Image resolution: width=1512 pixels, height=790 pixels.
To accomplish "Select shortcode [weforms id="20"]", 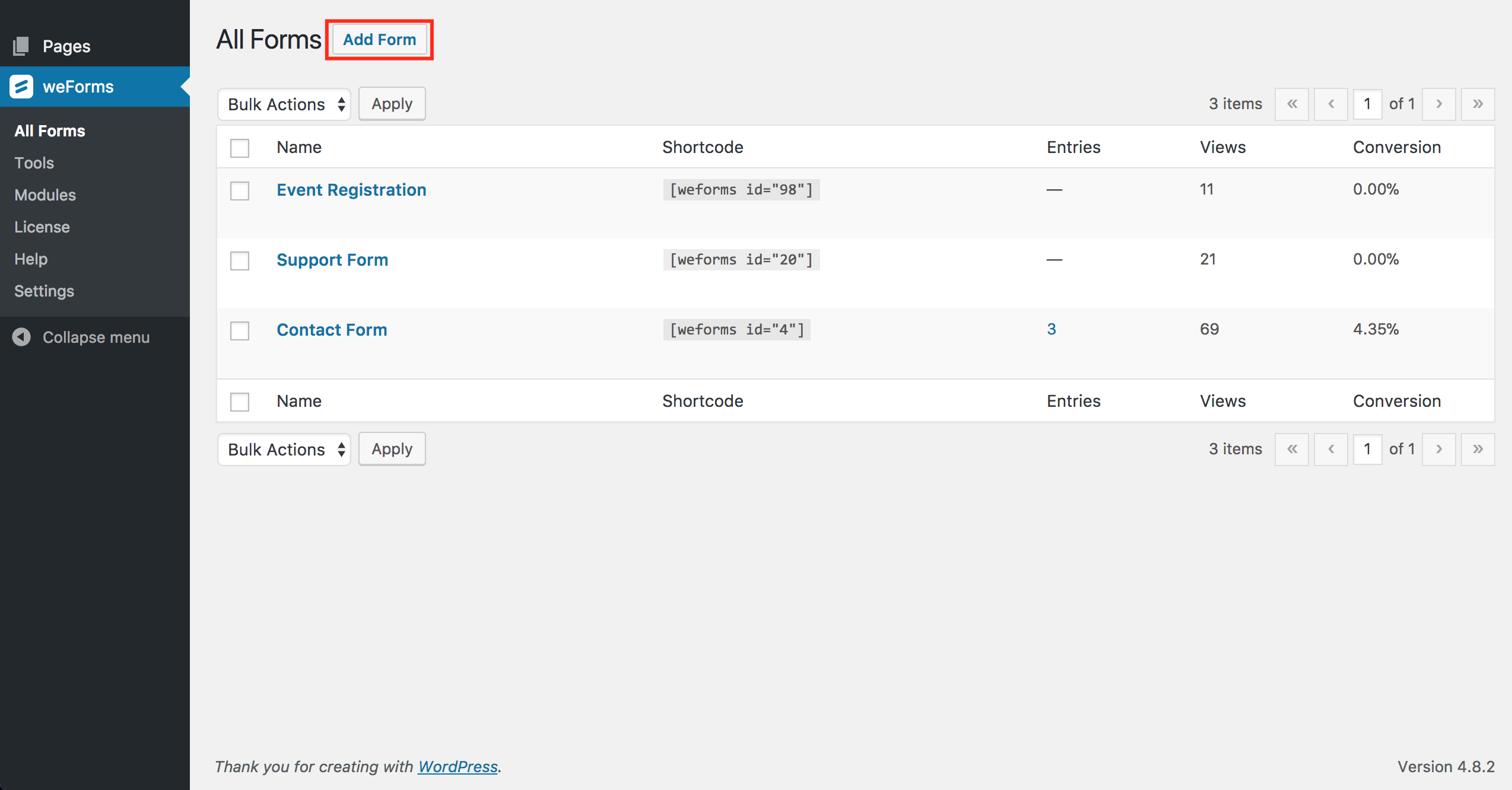I will click(x=741, y=260).
